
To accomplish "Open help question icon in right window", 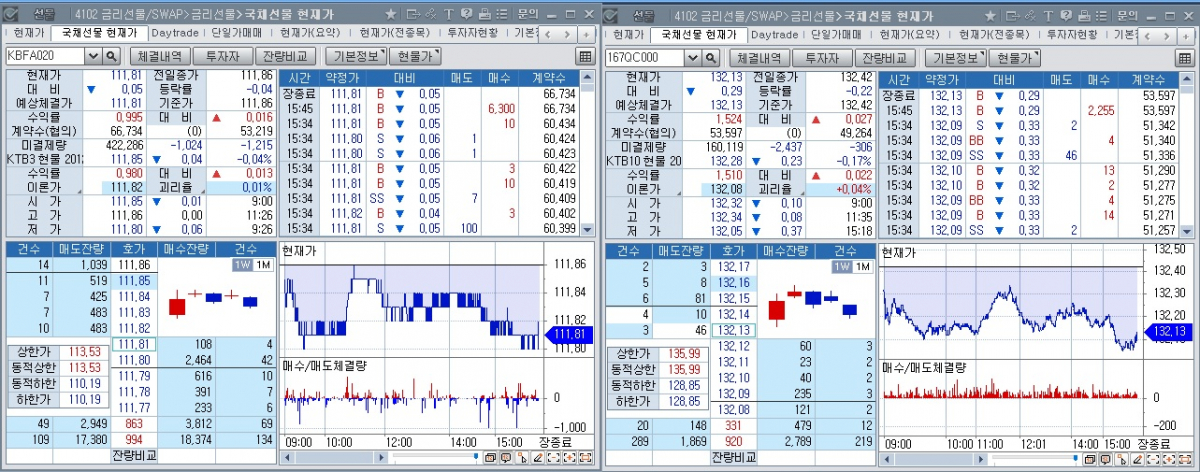I will [1065, 15].
